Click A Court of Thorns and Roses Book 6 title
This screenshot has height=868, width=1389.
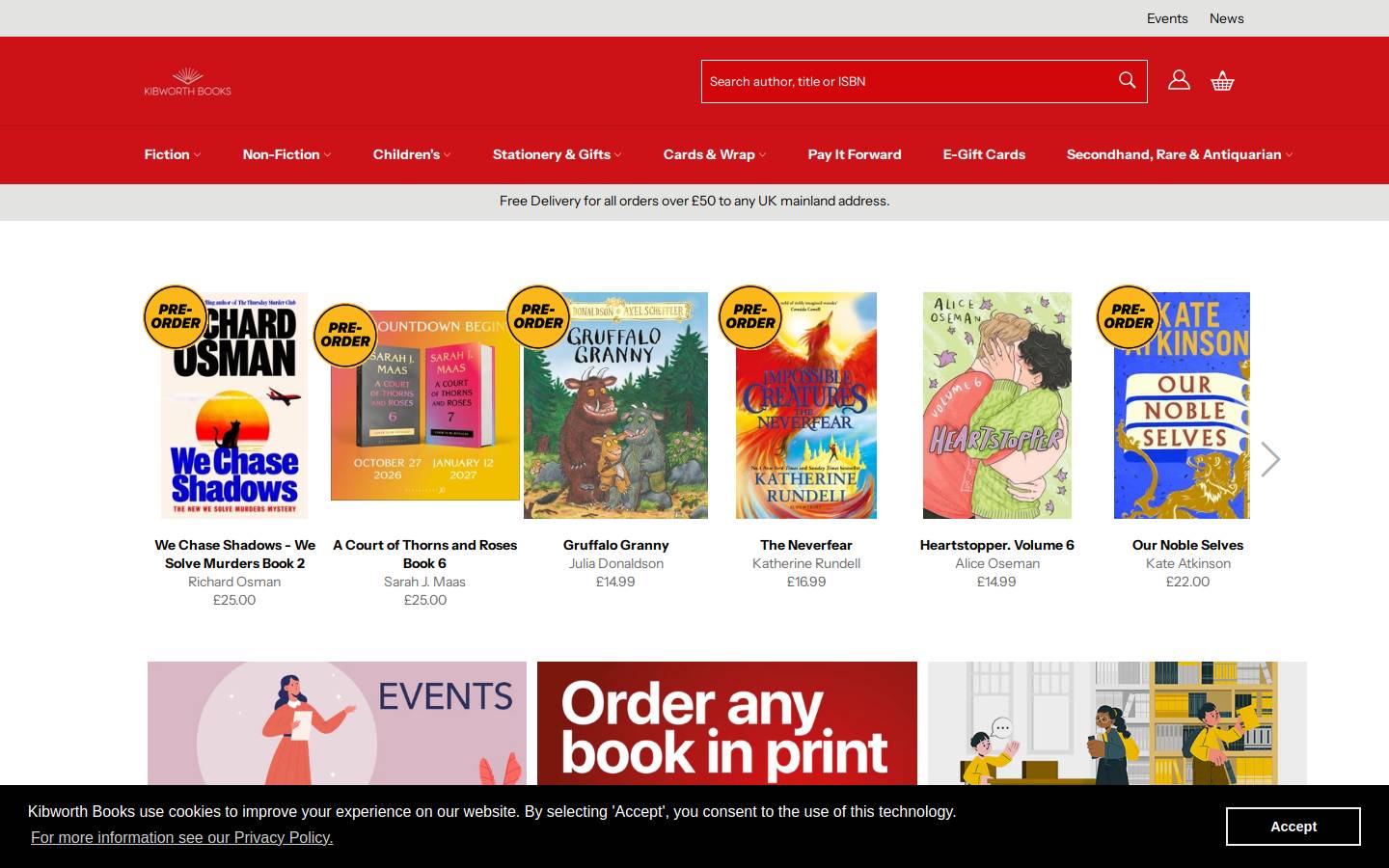pos(425,554)
